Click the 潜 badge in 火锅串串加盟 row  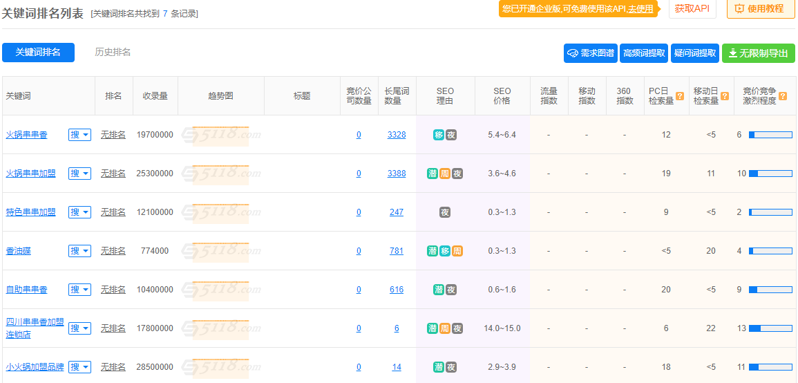(x=433, y=173)
